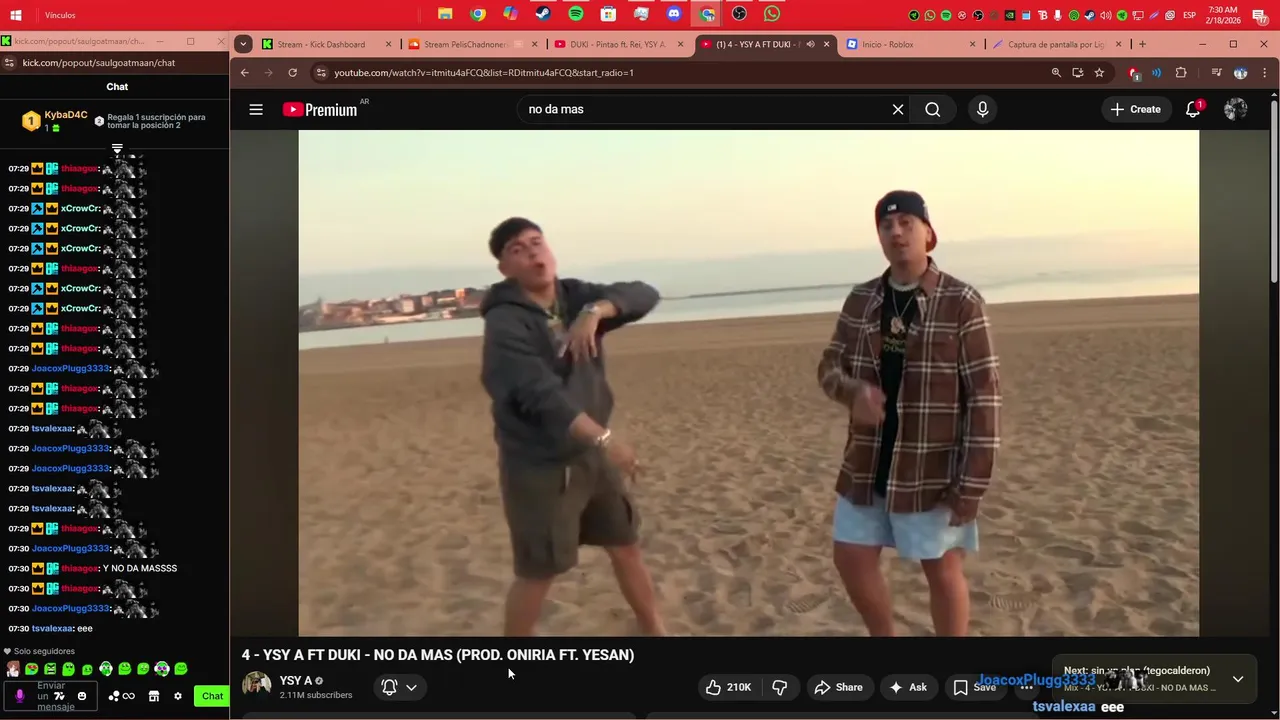
Task: Open Kick chat shop icon
Action: [154, 696]
